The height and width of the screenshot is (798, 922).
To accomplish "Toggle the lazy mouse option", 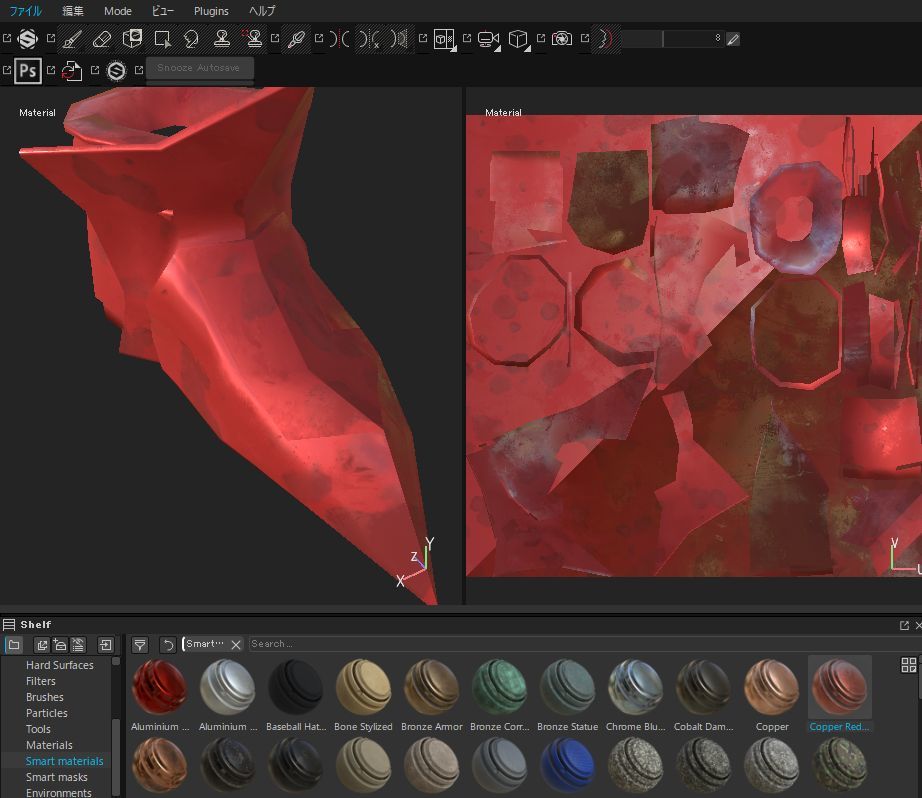I will pyautogui.click(x=605, y=39).
